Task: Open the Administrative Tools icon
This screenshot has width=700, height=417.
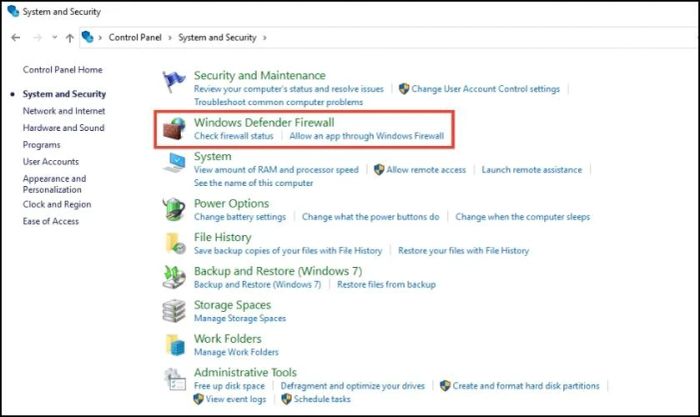Action: click(175, 379)
